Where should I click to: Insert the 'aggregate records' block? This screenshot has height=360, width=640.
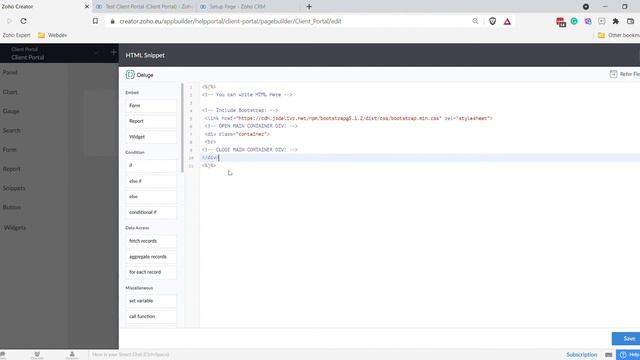pos(151,257)
